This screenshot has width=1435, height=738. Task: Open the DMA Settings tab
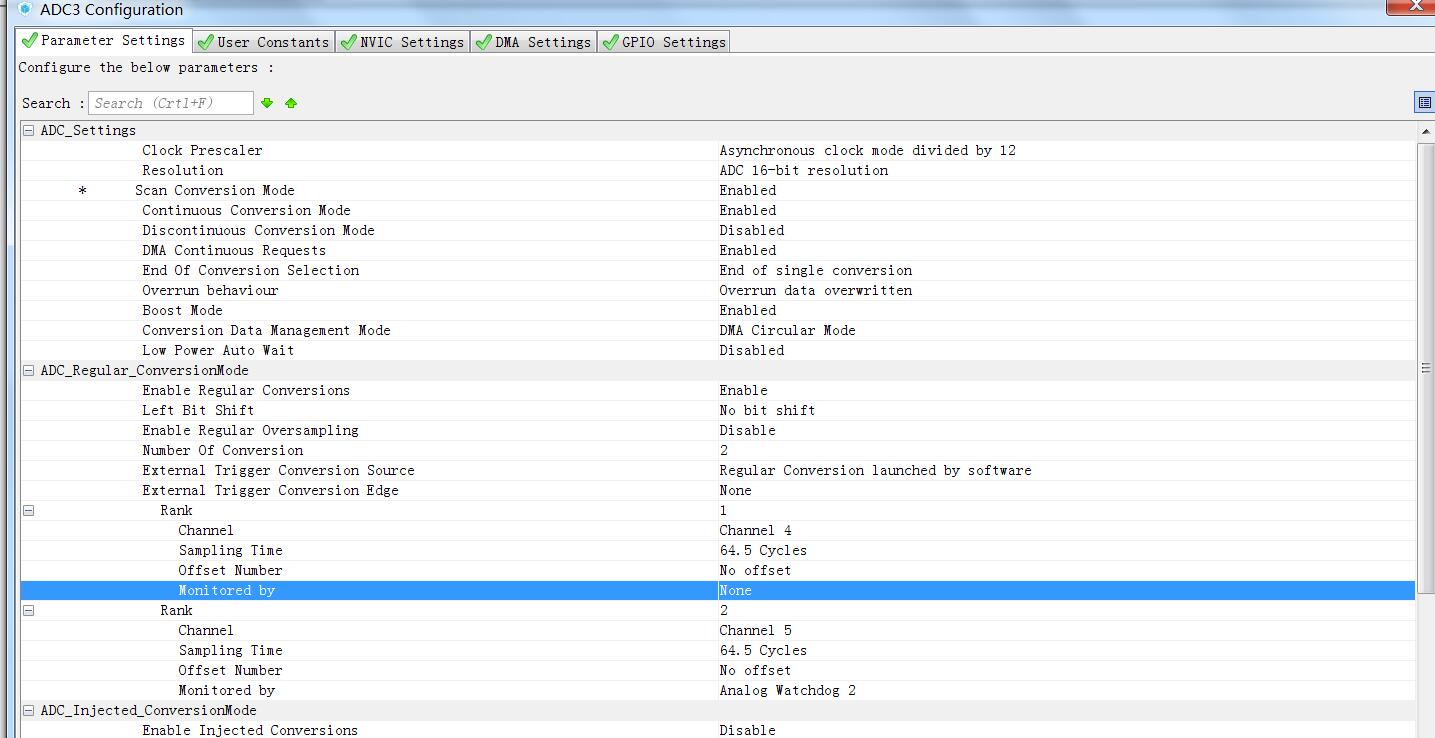(533, 42)
